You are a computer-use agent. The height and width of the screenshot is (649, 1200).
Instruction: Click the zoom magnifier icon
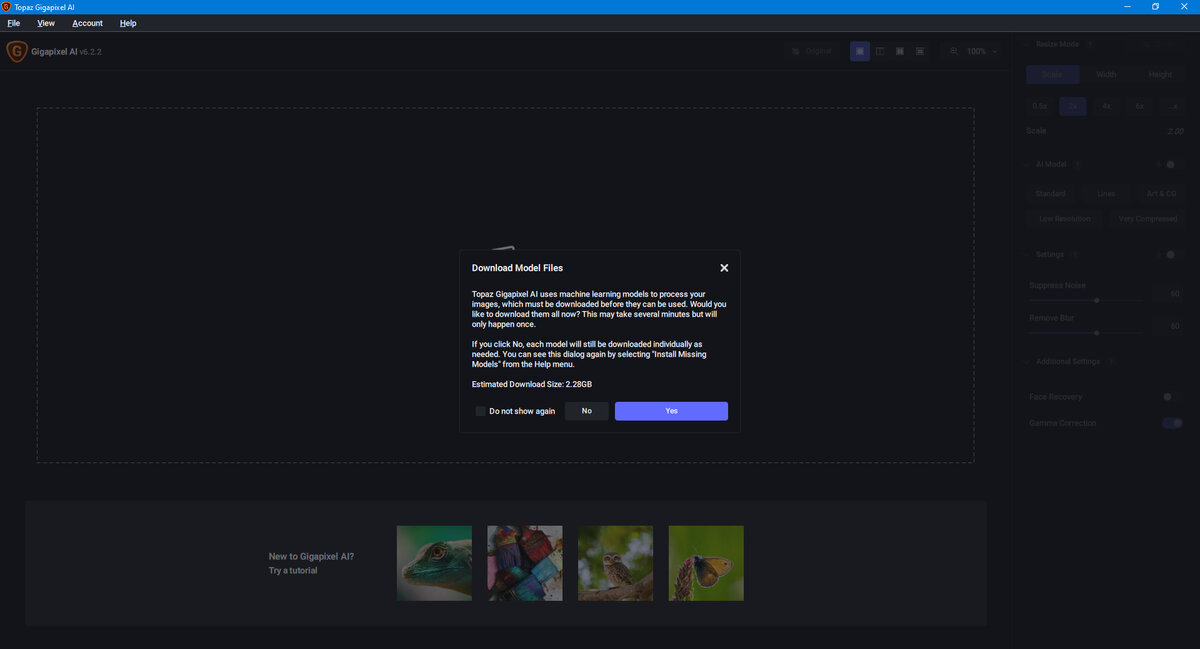pyautogui.click(x=954, y=51)
